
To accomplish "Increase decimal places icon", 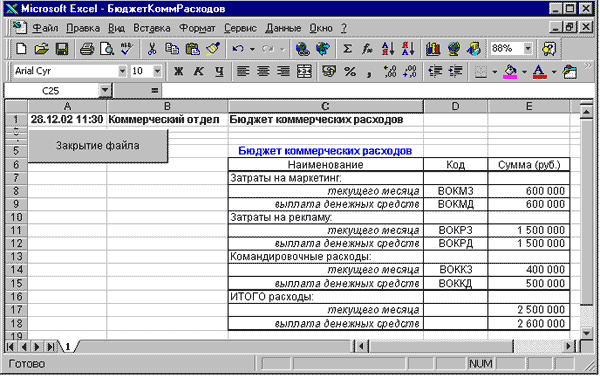I will pyautogui.click(x=390, y=71).
